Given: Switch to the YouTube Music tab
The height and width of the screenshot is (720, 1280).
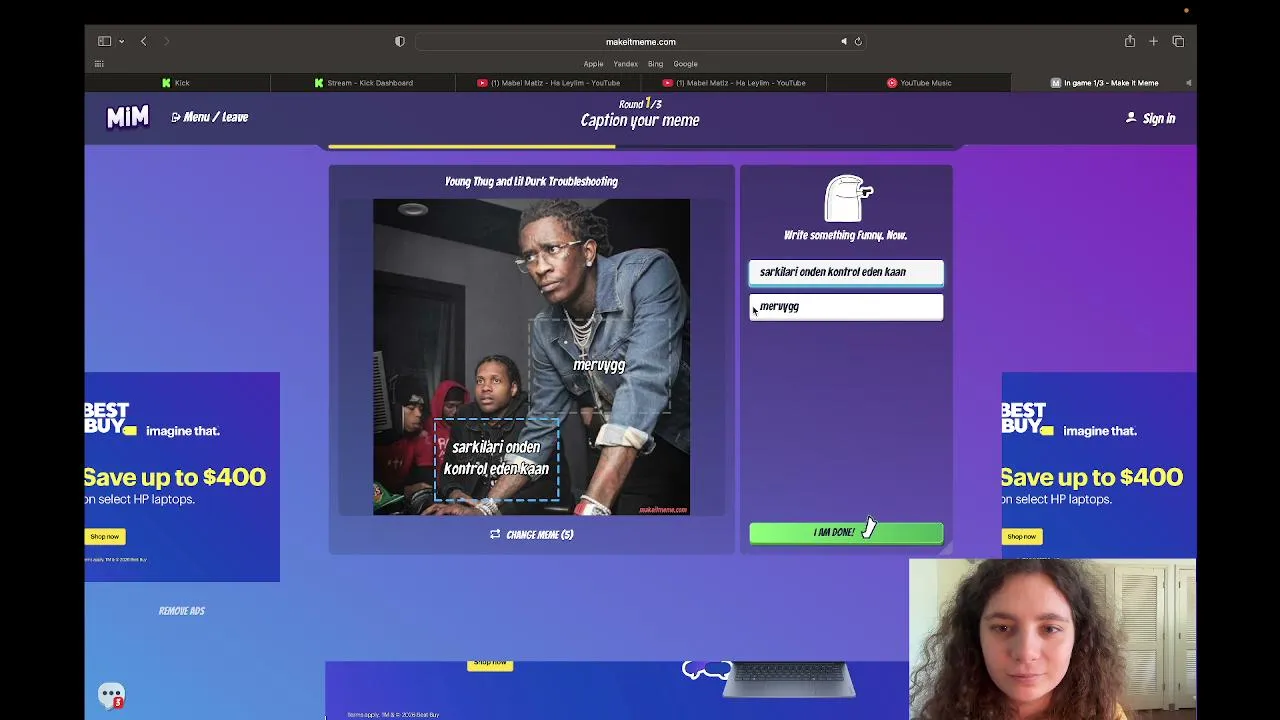Looking at the screenshot, I should click(x=919, y=83).
